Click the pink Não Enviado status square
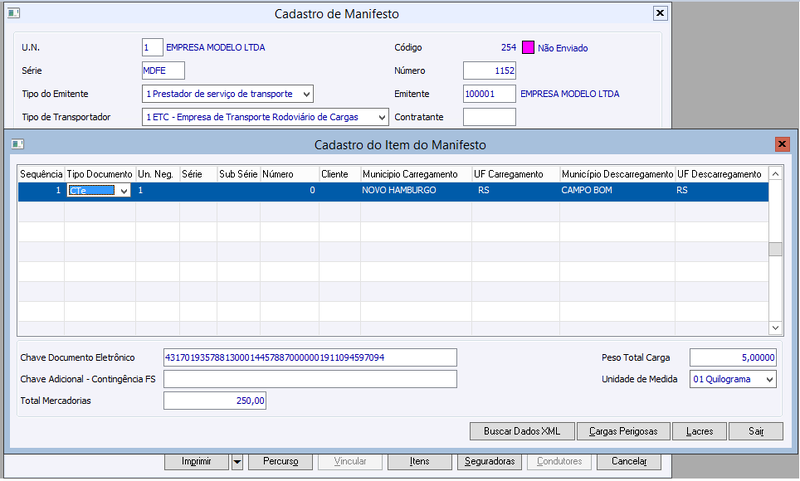 528,47
